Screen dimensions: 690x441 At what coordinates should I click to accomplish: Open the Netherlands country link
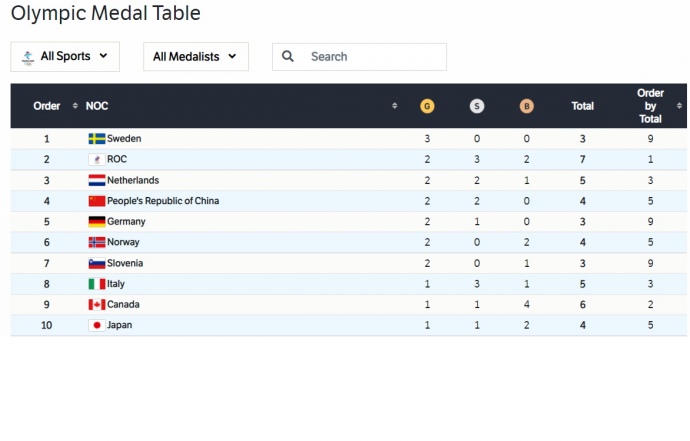(133, 181)
